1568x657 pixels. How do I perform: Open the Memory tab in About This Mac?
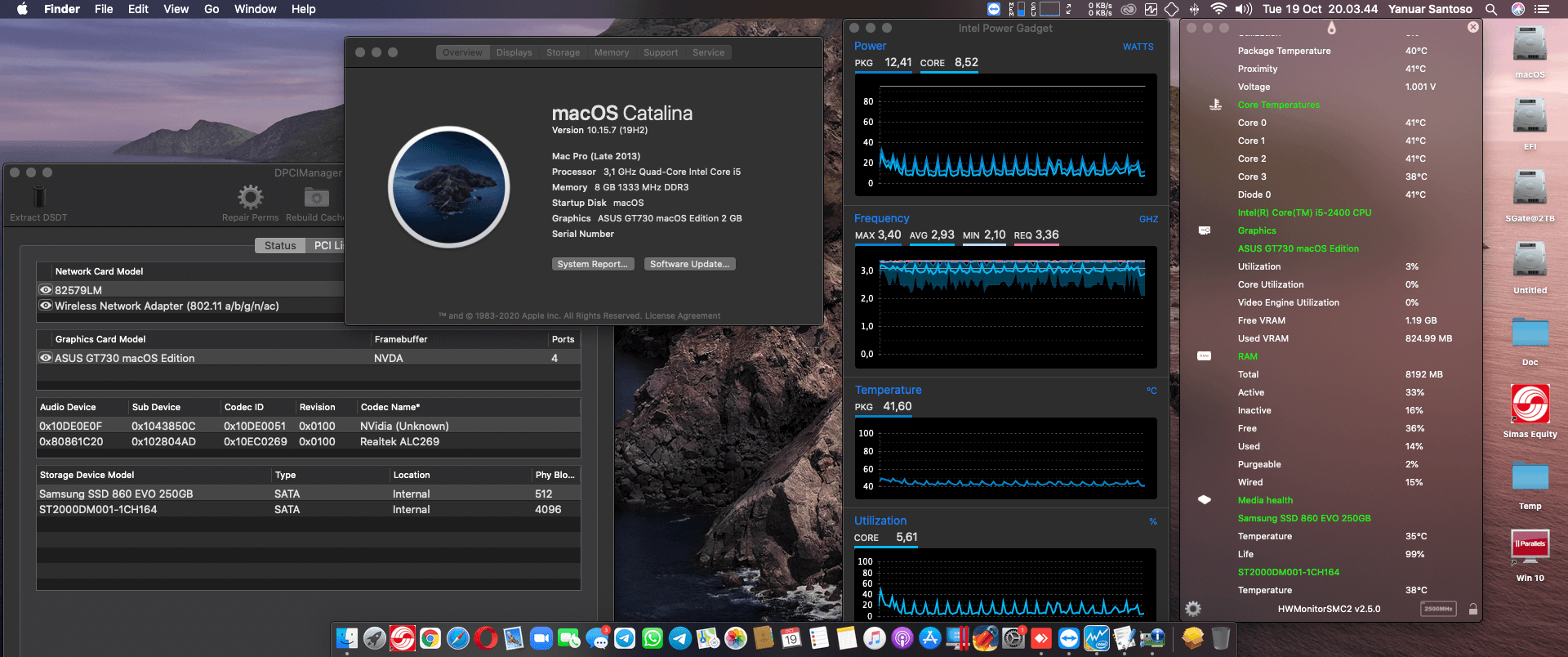coord(612,52)
